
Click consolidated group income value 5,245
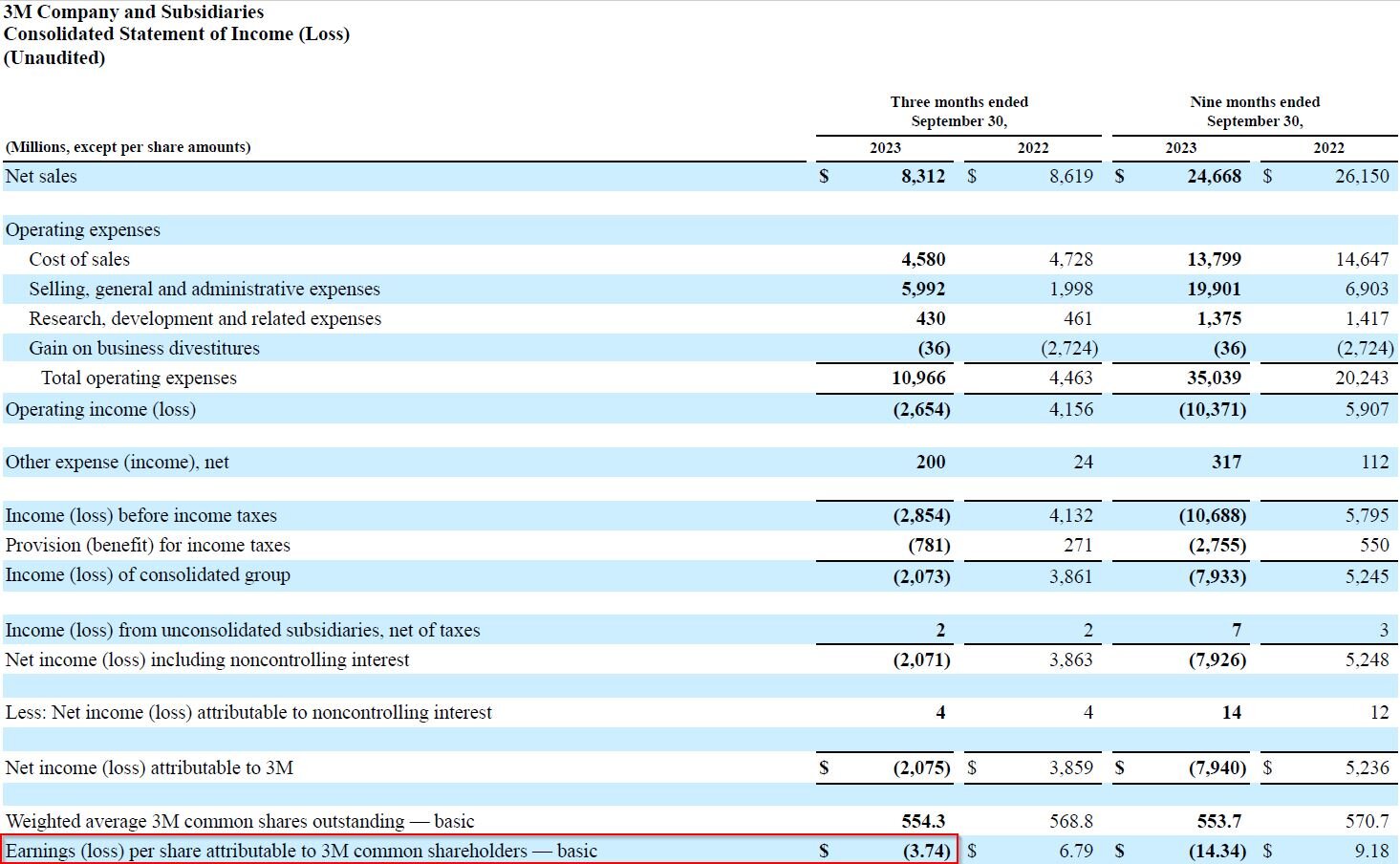point(1367,576)
